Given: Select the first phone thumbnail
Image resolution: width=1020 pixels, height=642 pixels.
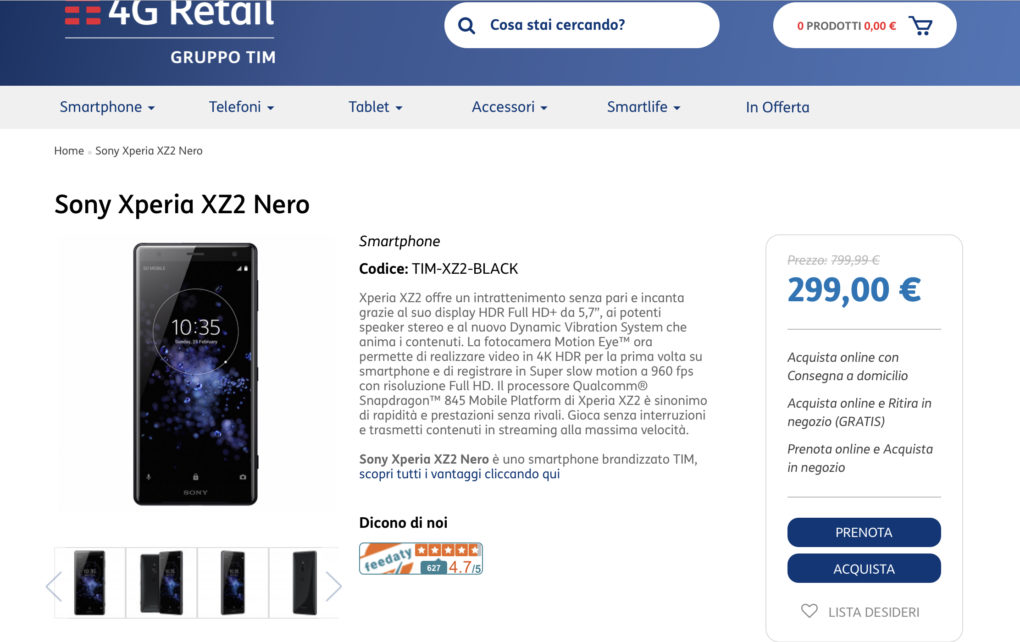Looking at the screenshot, I should pos(90,583).
